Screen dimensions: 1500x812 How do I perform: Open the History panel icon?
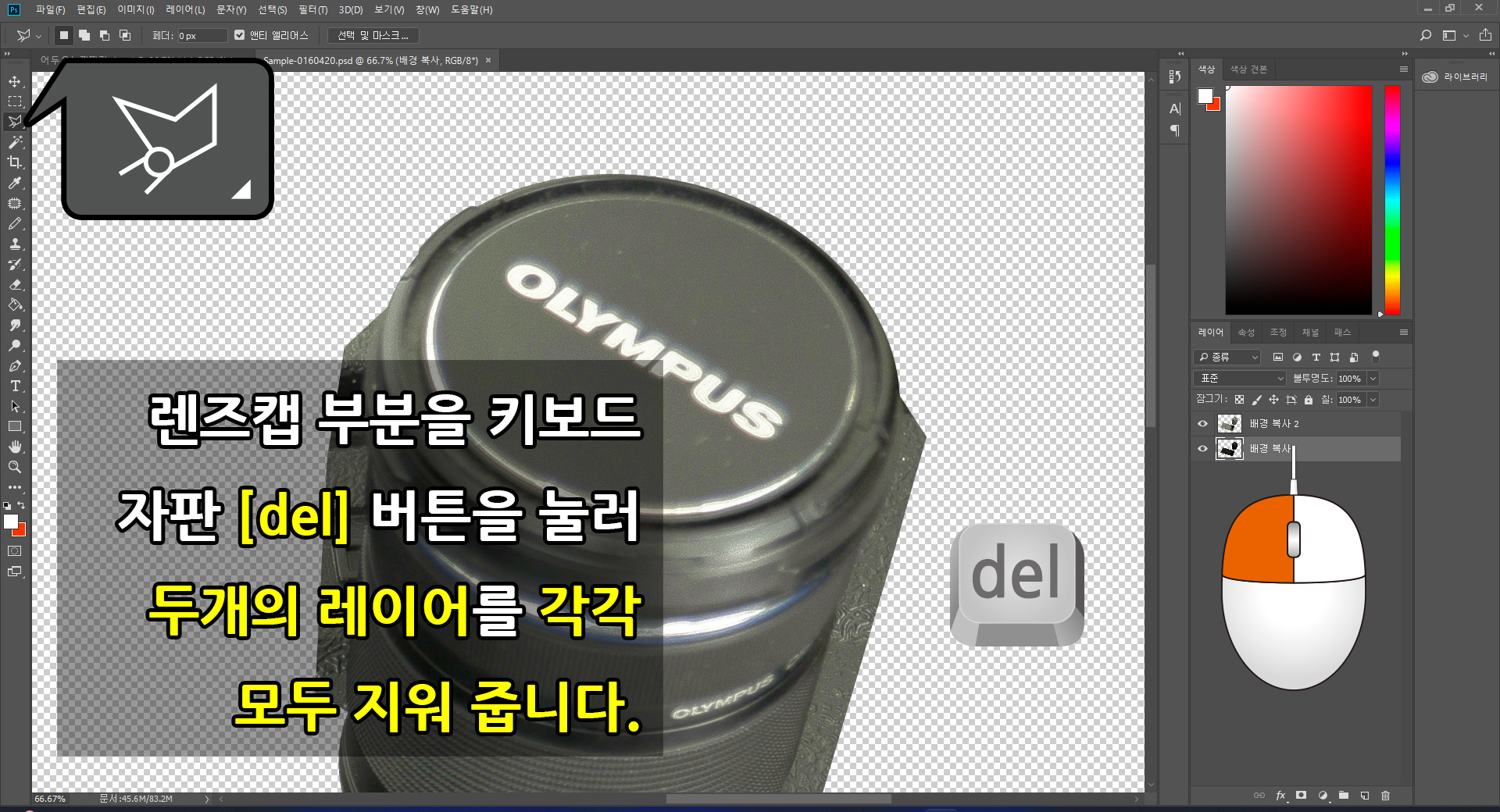click(x=1174, y=77)
